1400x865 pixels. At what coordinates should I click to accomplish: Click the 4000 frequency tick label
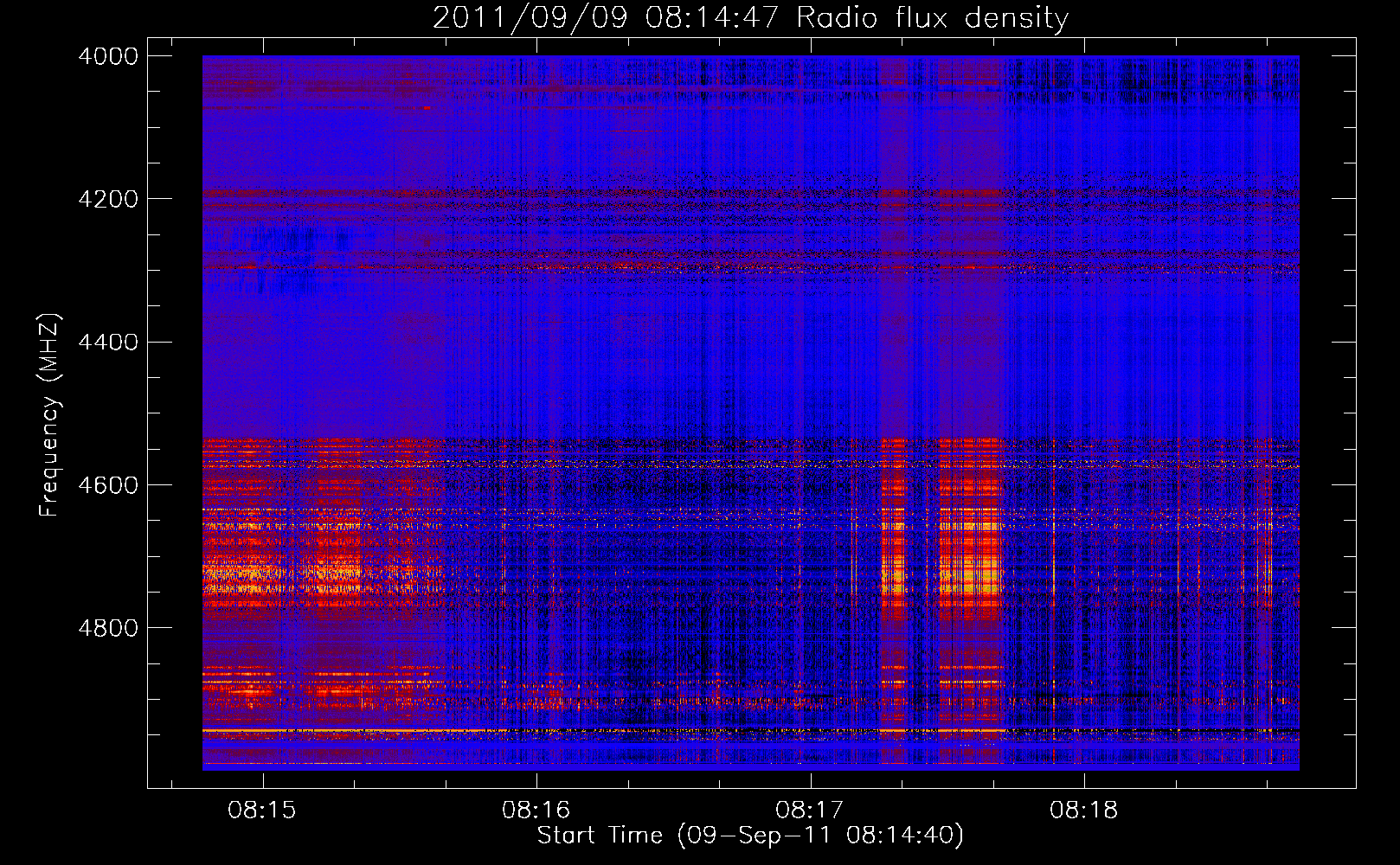(x=108, y=56)
